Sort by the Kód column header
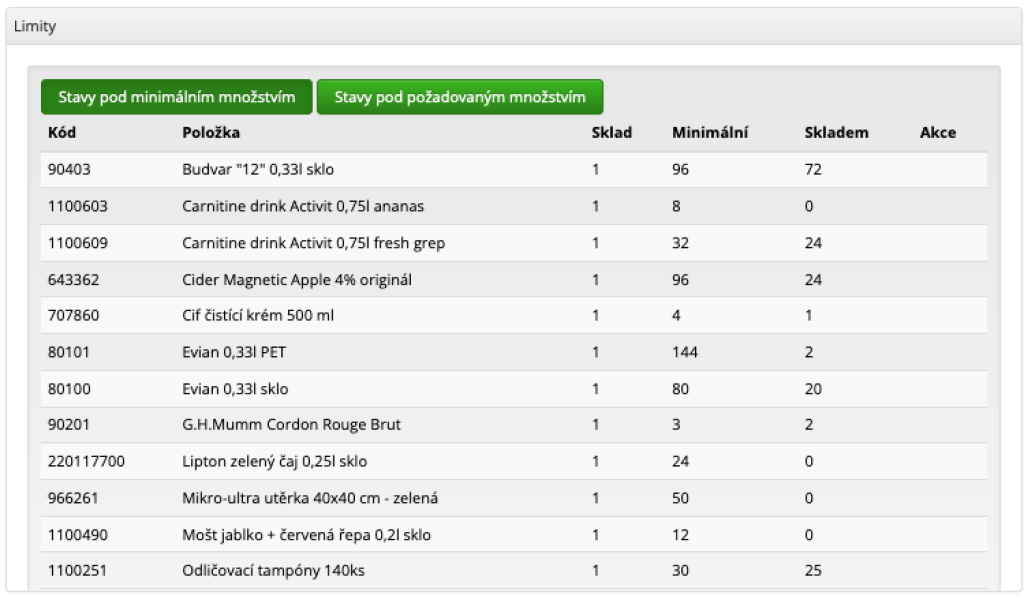This screenshot has width=1024, height=603. point(62,133)
